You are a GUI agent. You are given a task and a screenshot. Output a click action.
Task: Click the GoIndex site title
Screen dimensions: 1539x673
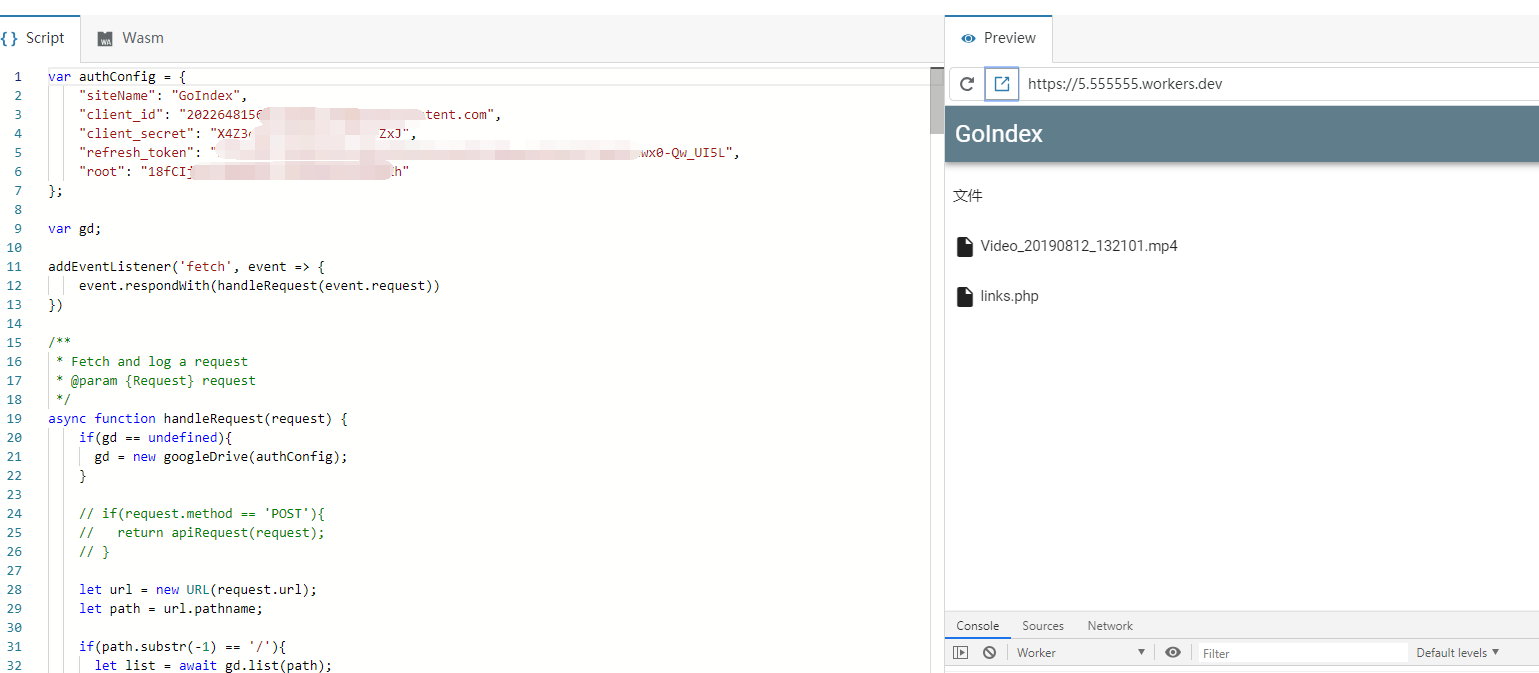998,134
